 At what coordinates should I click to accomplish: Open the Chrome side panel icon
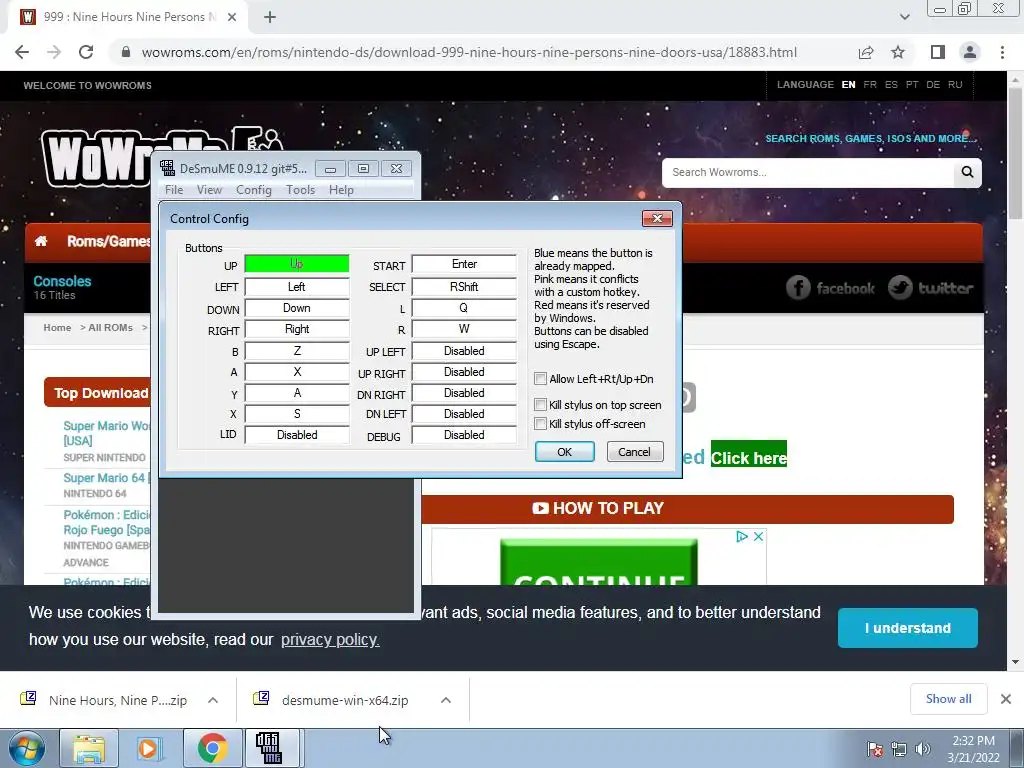938,52
